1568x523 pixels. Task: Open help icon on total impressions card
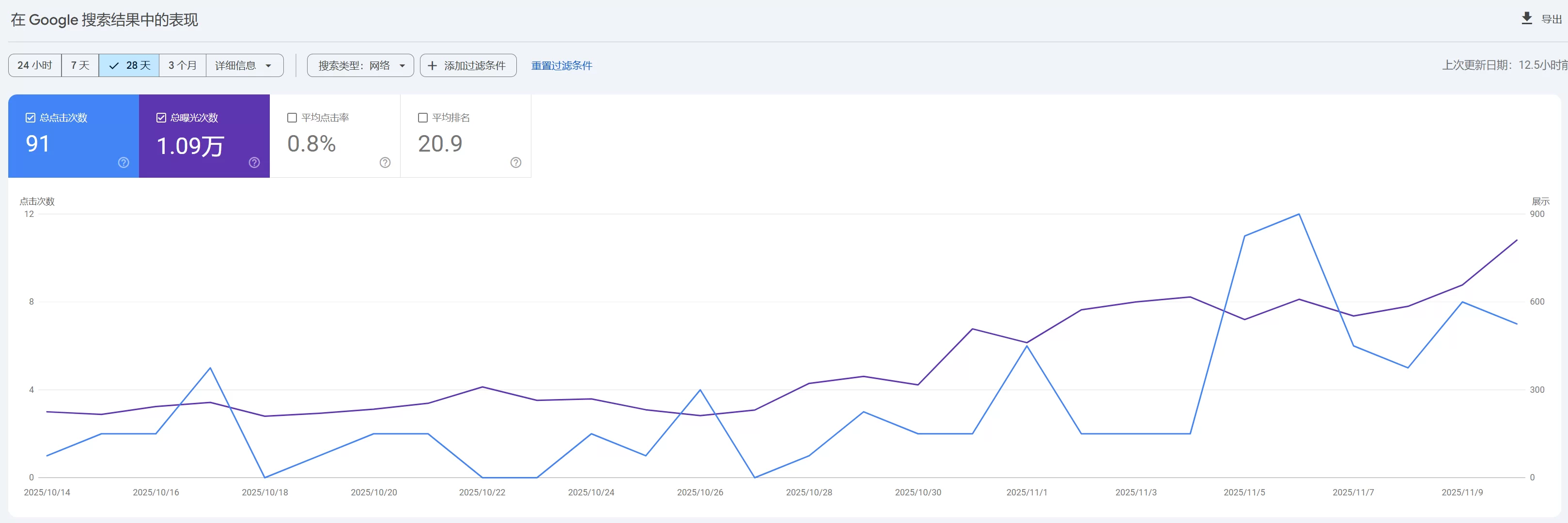(254, 163)
